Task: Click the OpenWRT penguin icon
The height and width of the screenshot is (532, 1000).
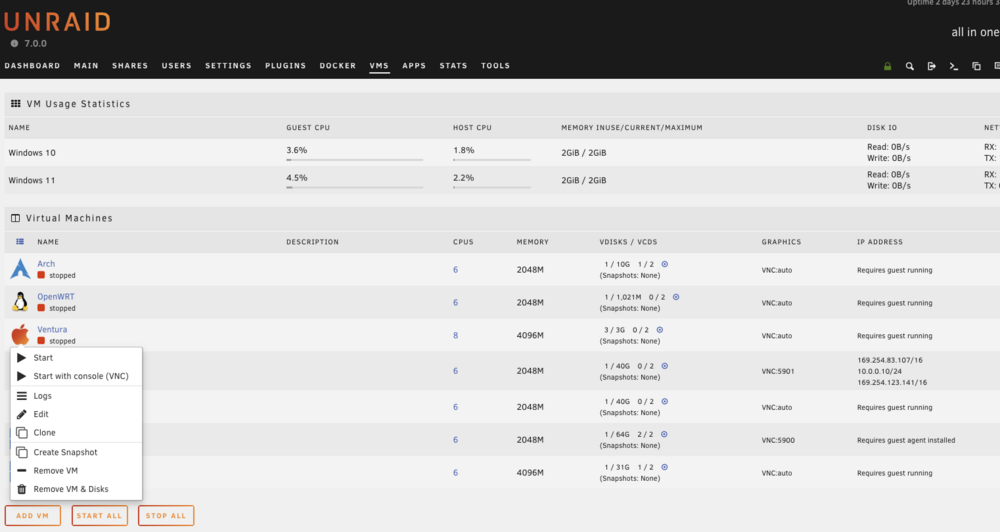Action: [20, 302]
